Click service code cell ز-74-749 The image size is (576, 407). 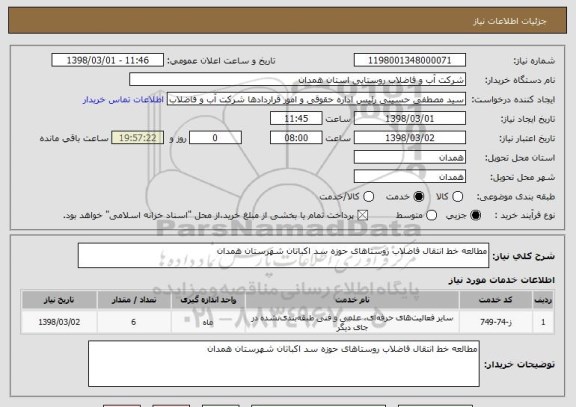coord(496,322)
